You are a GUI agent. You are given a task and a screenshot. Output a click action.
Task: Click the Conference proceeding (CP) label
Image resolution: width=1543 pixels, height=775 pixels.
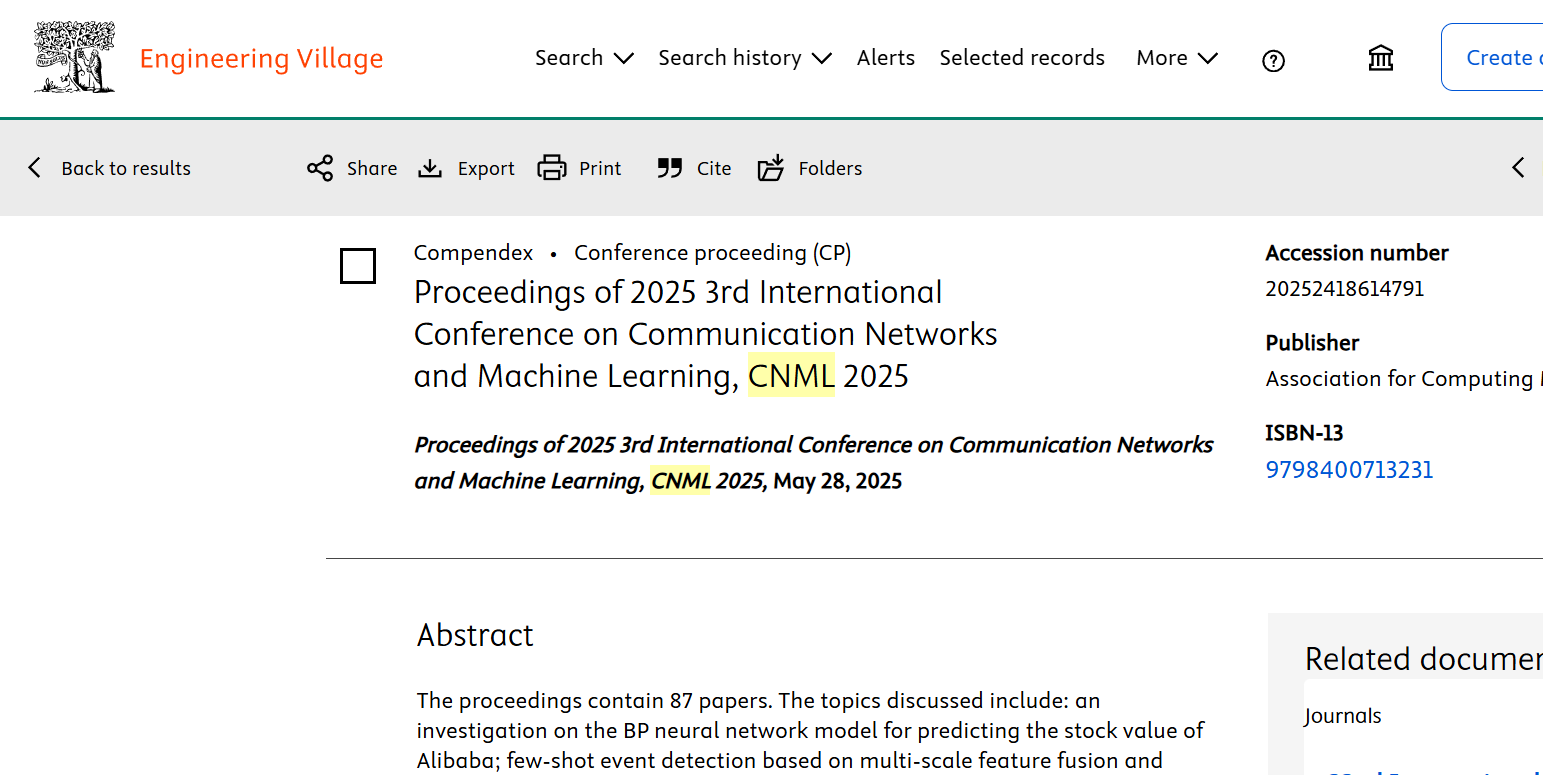click(713, 253)
